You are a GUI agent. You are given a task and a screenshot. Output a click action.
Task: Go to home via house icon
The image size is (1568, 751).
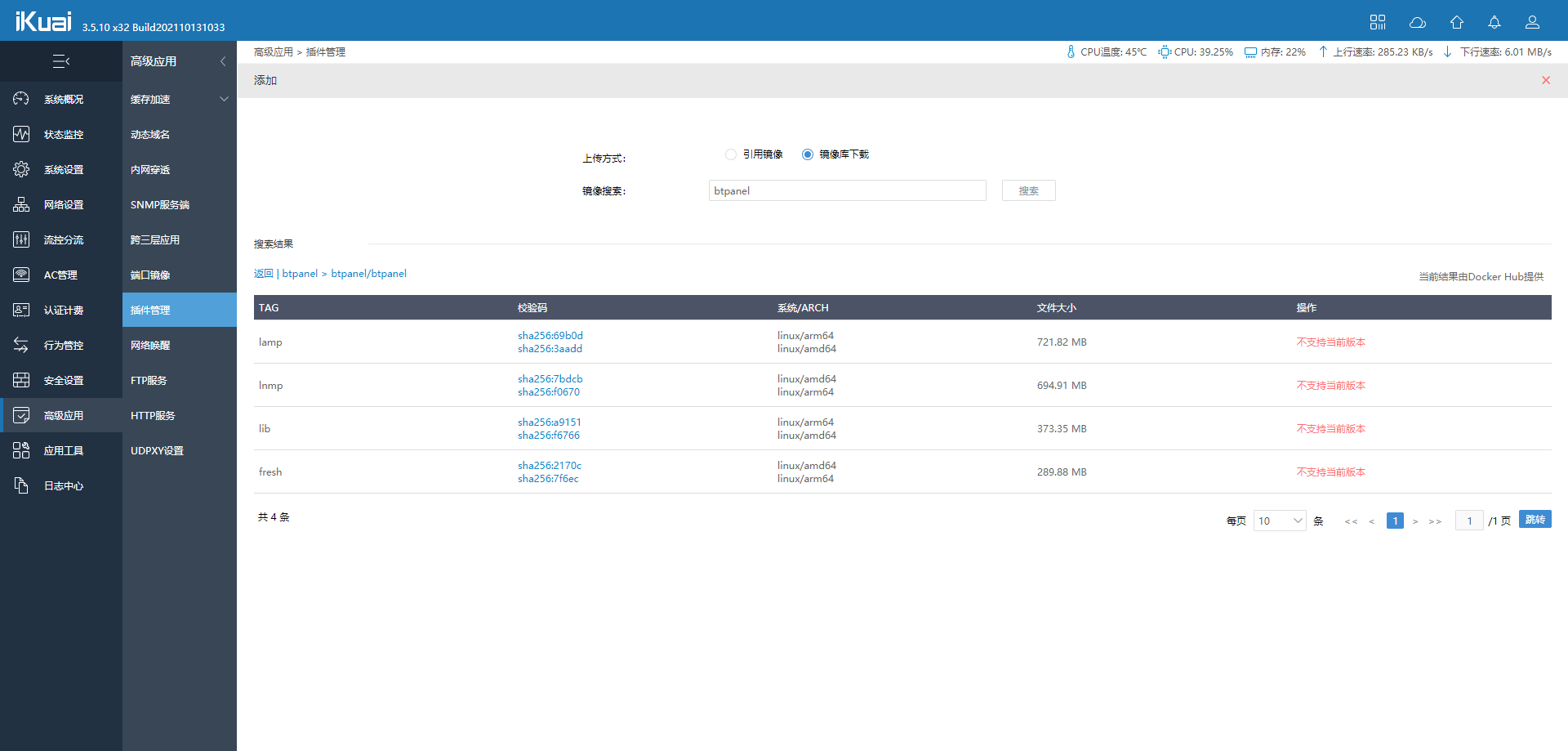(x=1457, y=22)
